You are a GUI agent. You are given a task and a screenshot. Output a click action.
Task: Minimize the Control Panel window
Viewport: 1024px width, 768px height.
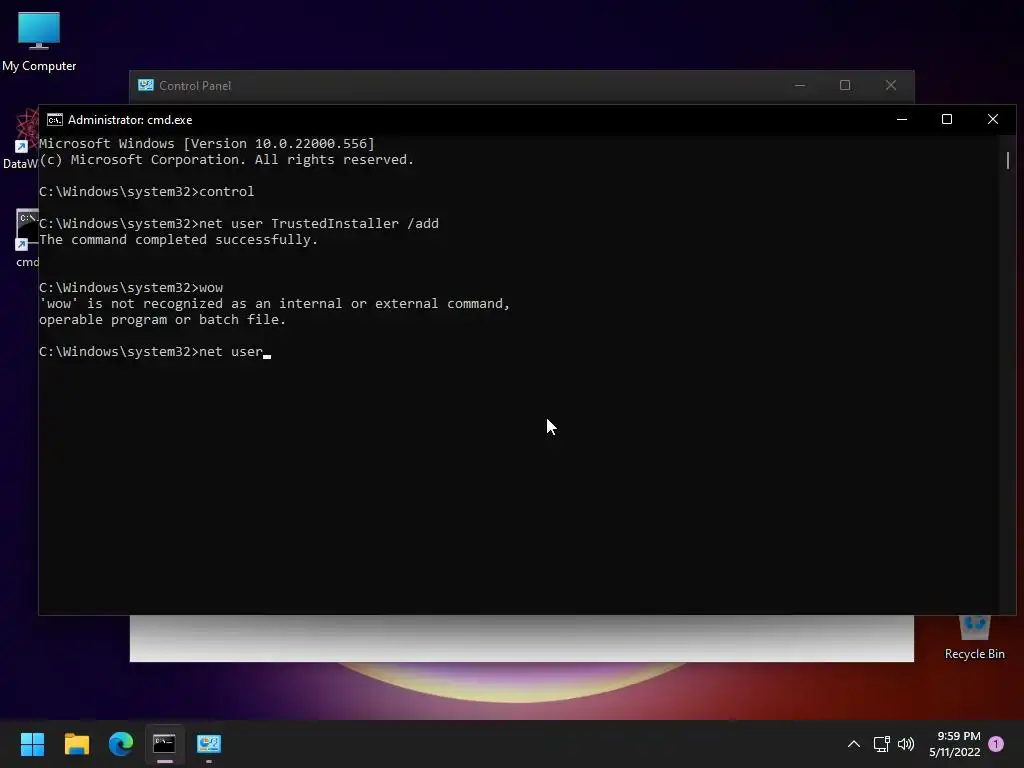pos(800,86)
